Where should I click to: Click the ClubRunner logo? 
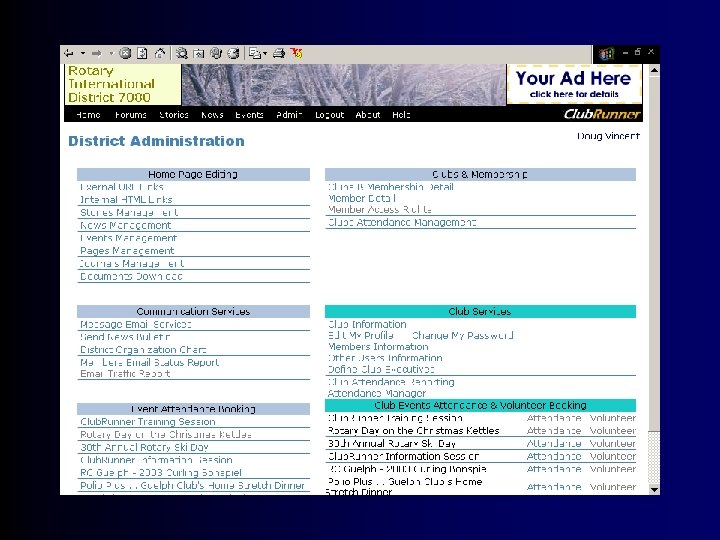(x=602, y=114)
